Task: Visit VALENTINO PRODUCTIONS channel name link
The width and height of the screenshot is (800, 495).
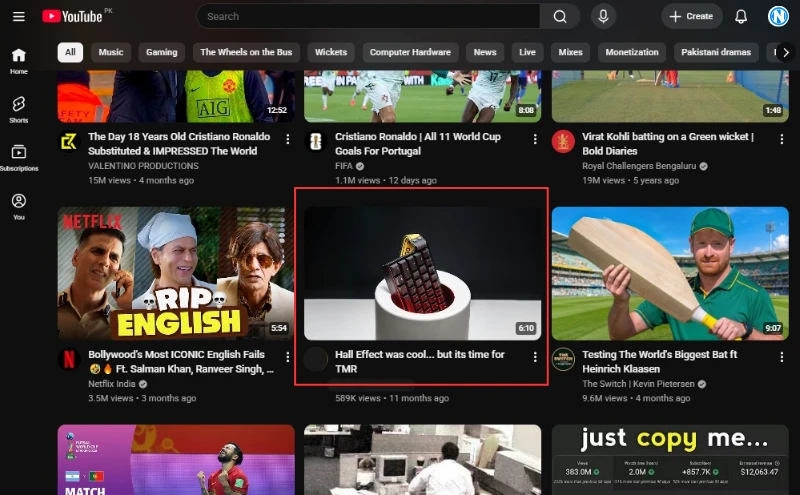Action: click(x=143, y=166)
